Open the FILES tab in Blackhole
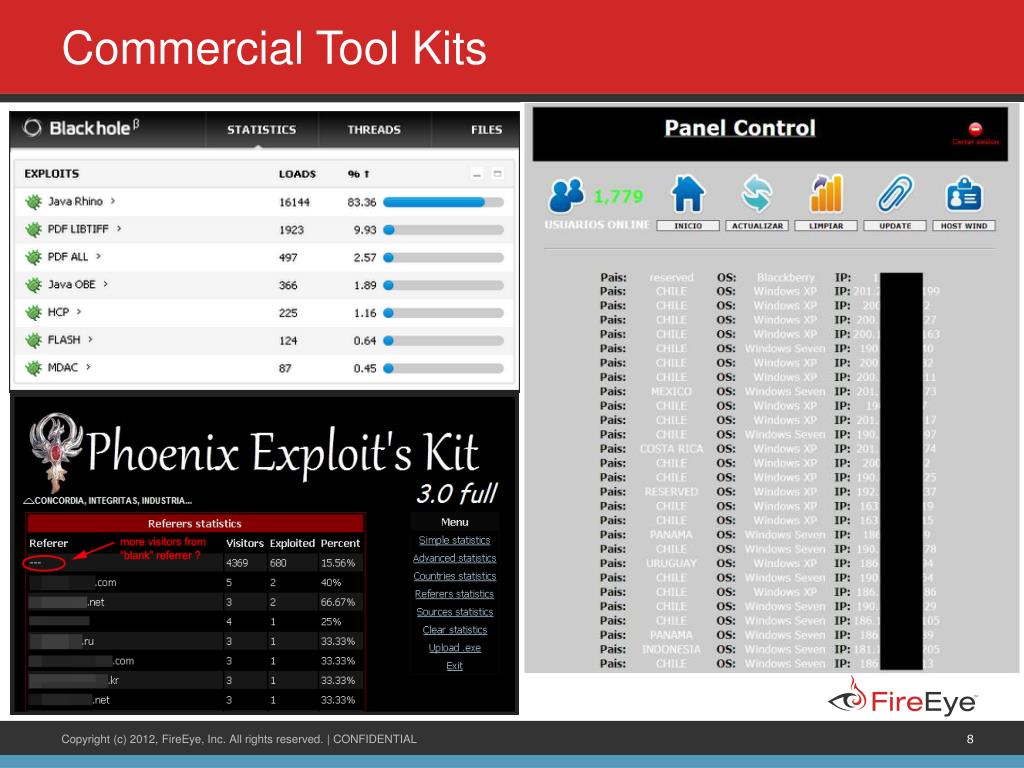1024x768 pixels. [x=487, y=130]
